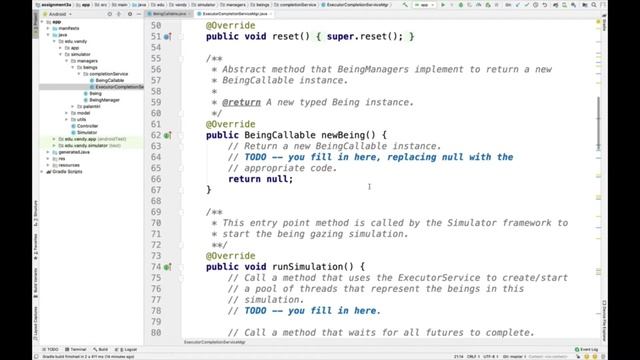Run the app with the green play icon
This screenshot has width=640, height=360.
click(443, 5)
